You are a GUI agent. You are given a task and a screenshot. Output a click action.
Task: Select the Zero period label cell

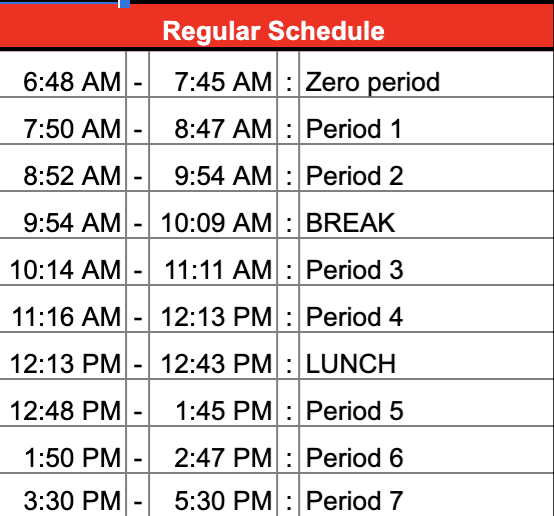tap(426, 74)
